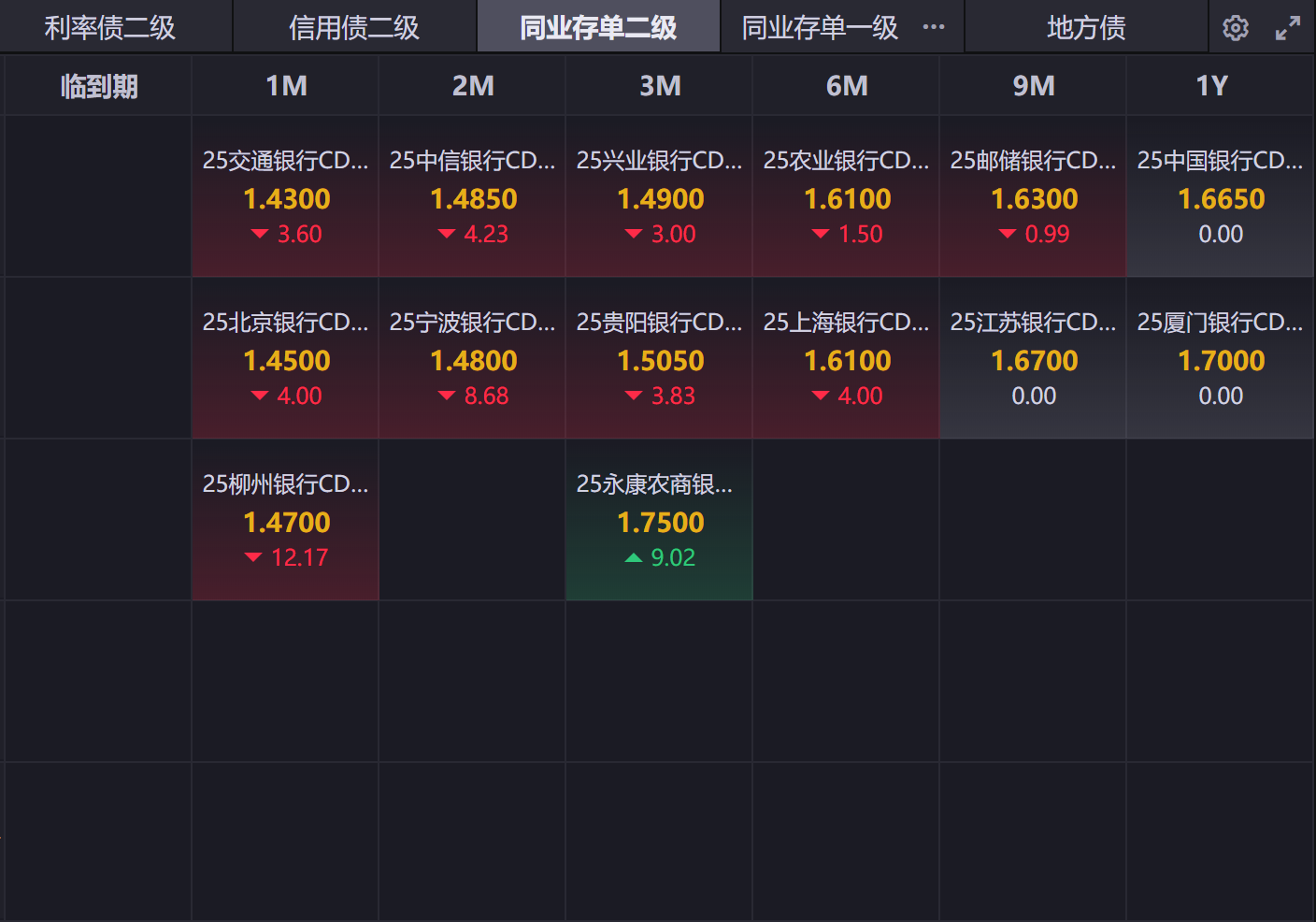
Task: Select the 同业存单二级 tab
Action: (598, 27)
